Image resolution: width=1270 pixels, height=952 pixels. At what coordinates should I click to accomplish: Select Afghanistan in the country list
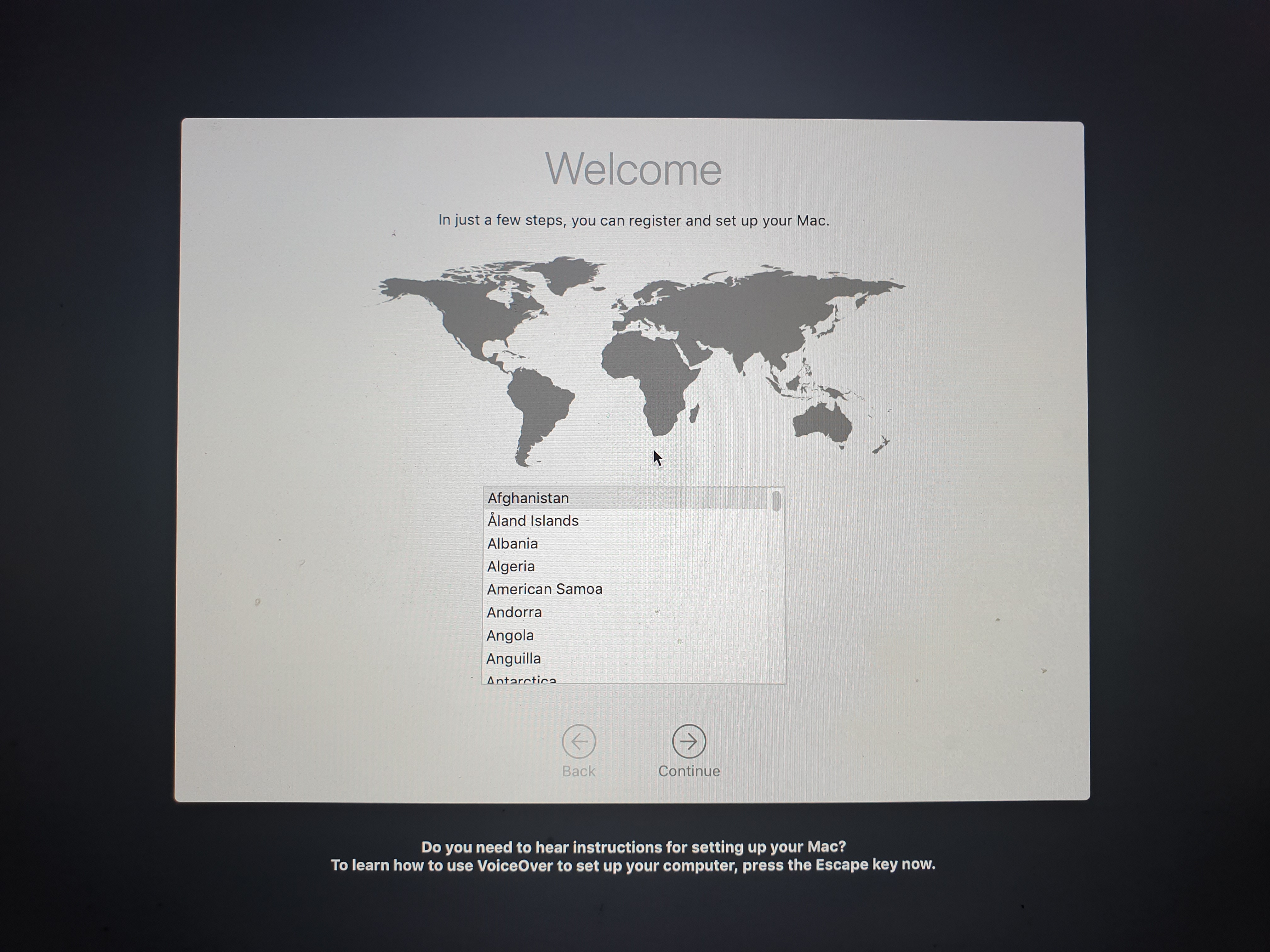[x=626, y=498]
